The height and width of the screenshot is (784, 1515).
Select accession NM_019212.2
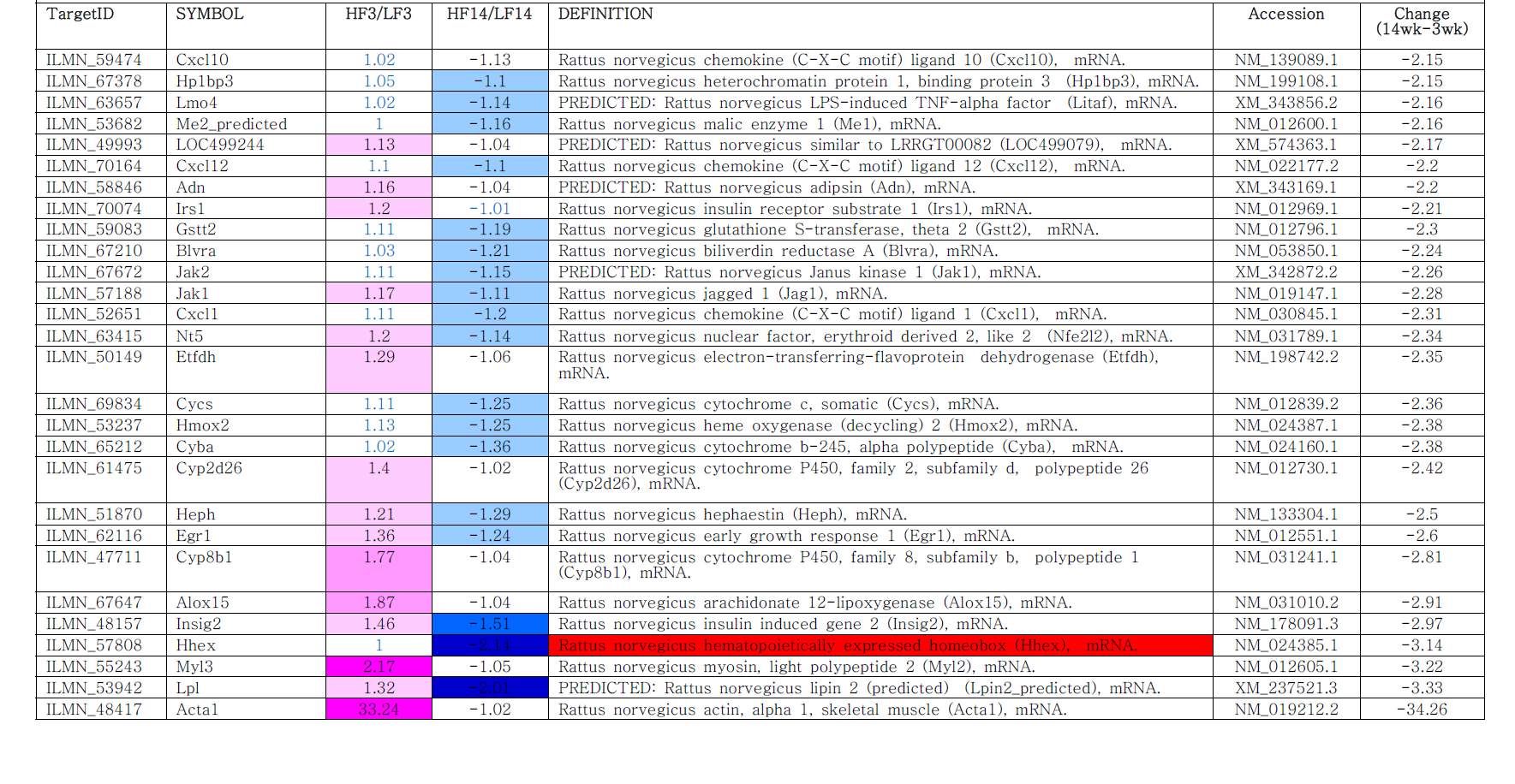[1286, 710]
